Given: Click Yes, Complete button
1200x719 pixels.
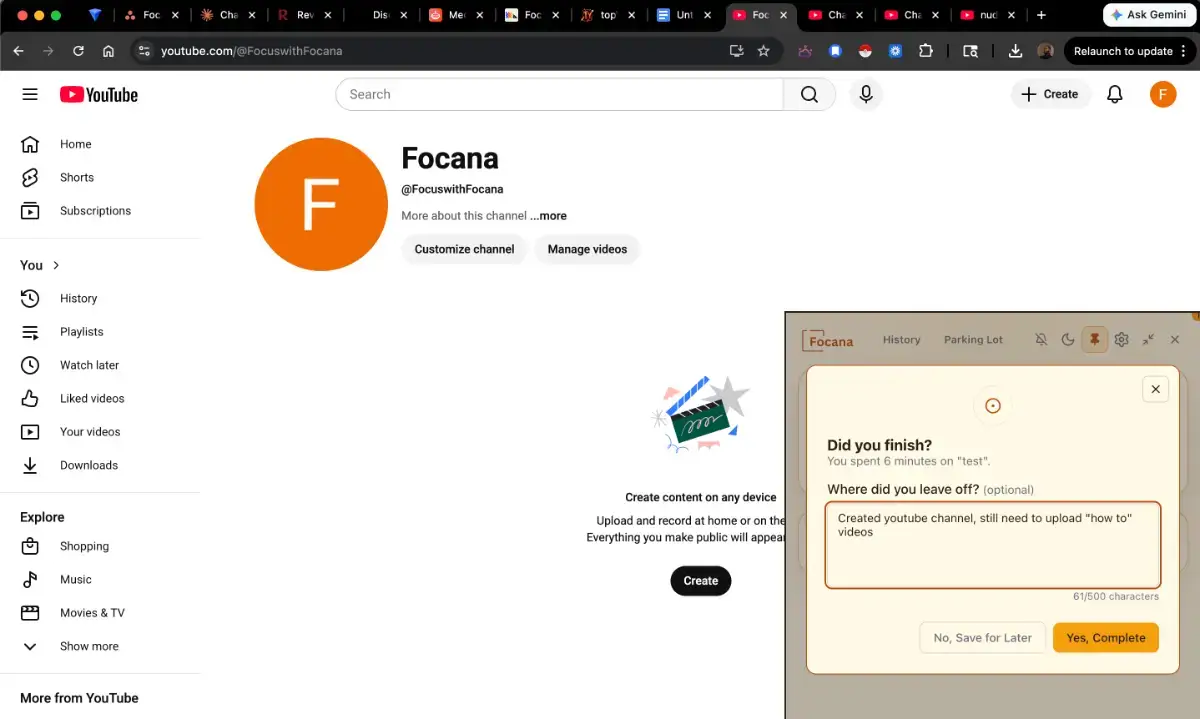Looking at the screenshot, I should (1105, 637).
